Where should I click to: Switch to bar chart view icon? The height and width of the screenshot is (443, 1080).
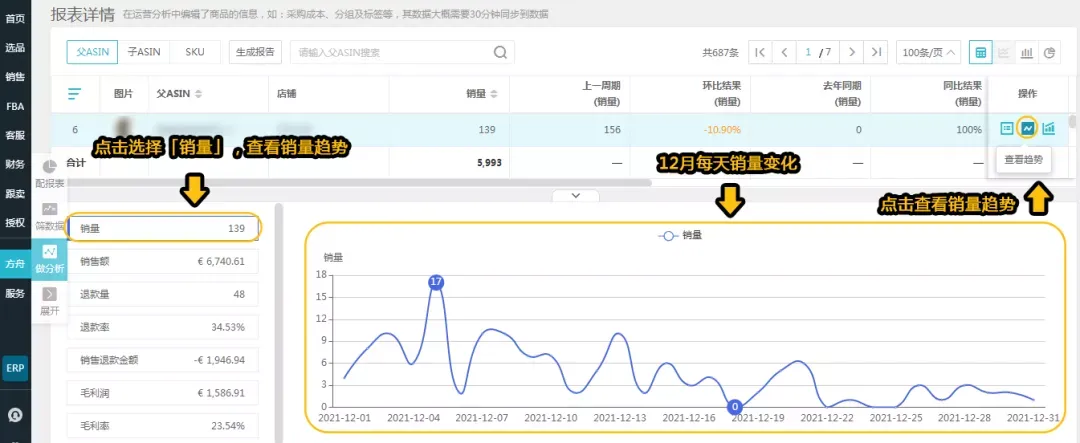click(x=1026, y=52)
